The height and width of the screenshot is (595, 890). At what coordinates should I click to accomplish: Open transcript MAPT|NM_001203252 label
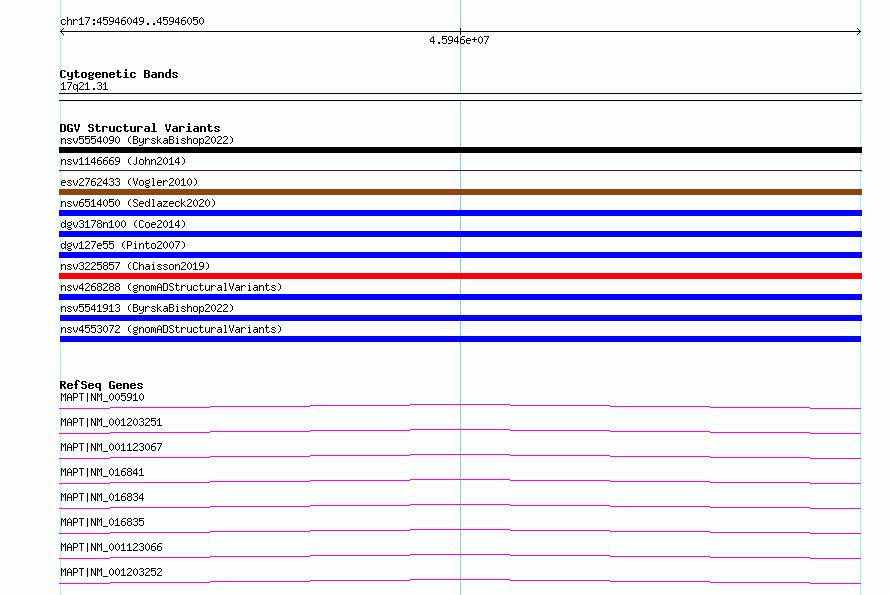[x=111, y=572]
